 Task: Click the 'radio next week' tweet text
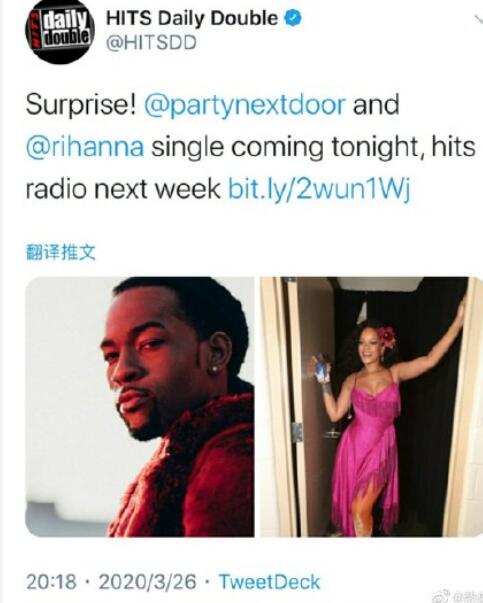[123, 189]
